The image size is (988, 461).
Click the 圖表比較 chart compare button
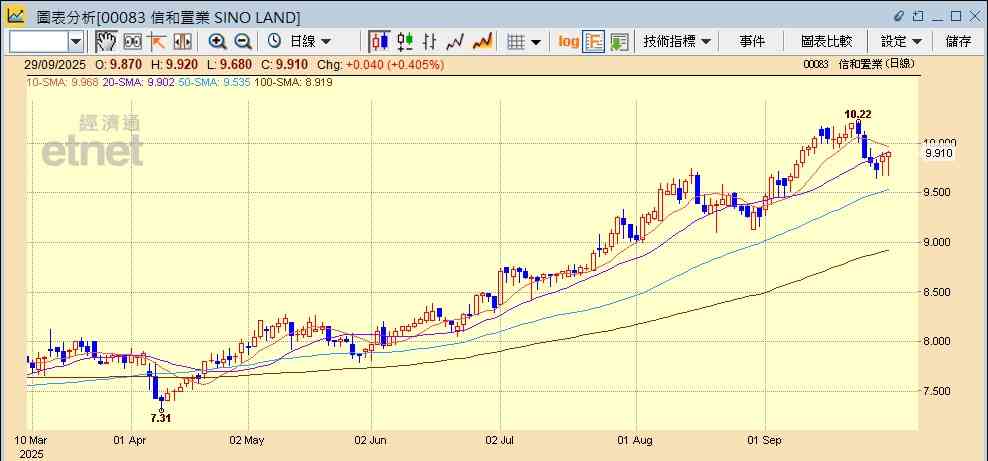click(826, 42)
